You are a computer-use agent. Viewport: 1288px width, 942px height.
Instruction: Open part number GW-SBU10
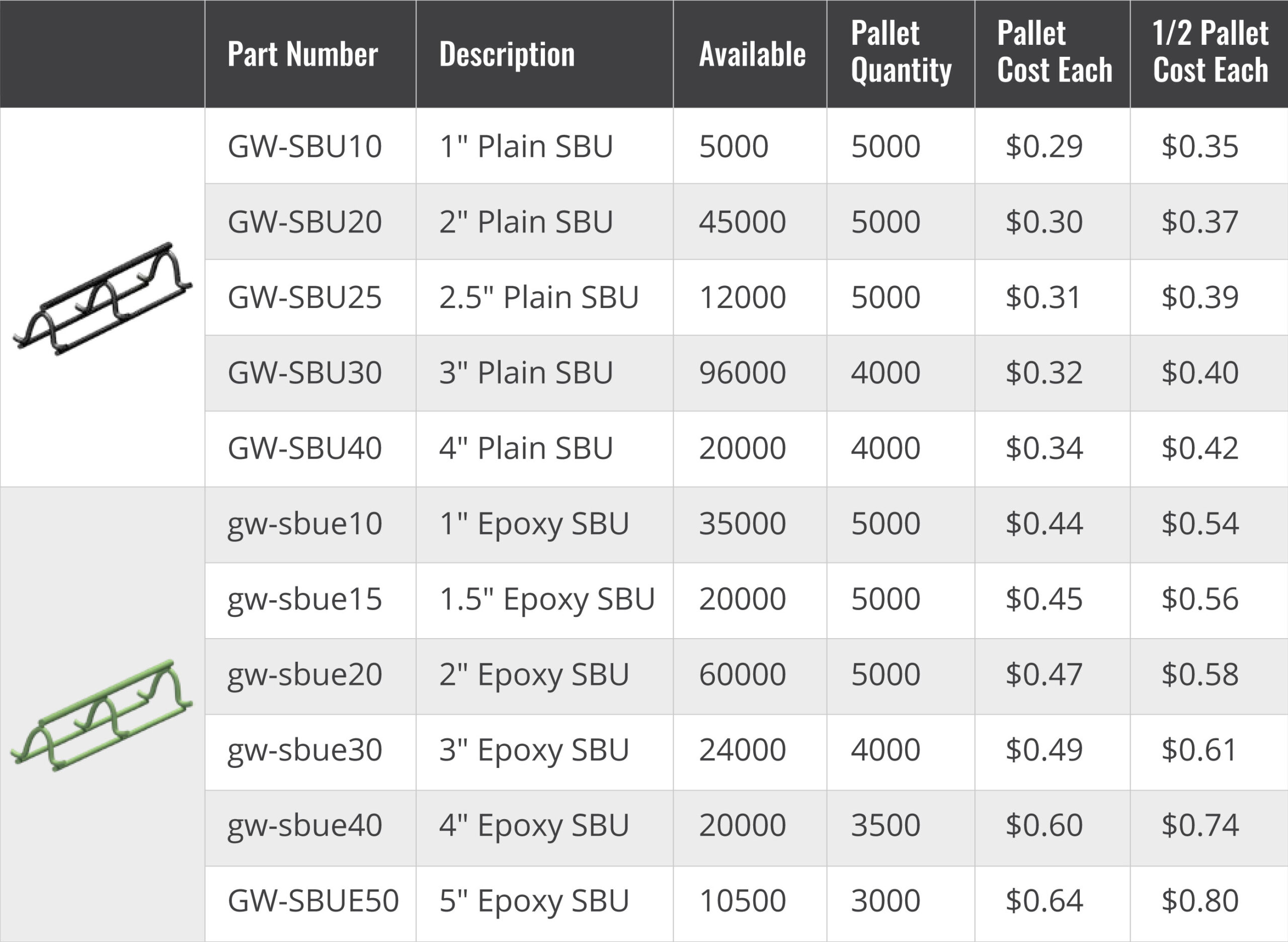pyautogui.click(x=304, y=146)
